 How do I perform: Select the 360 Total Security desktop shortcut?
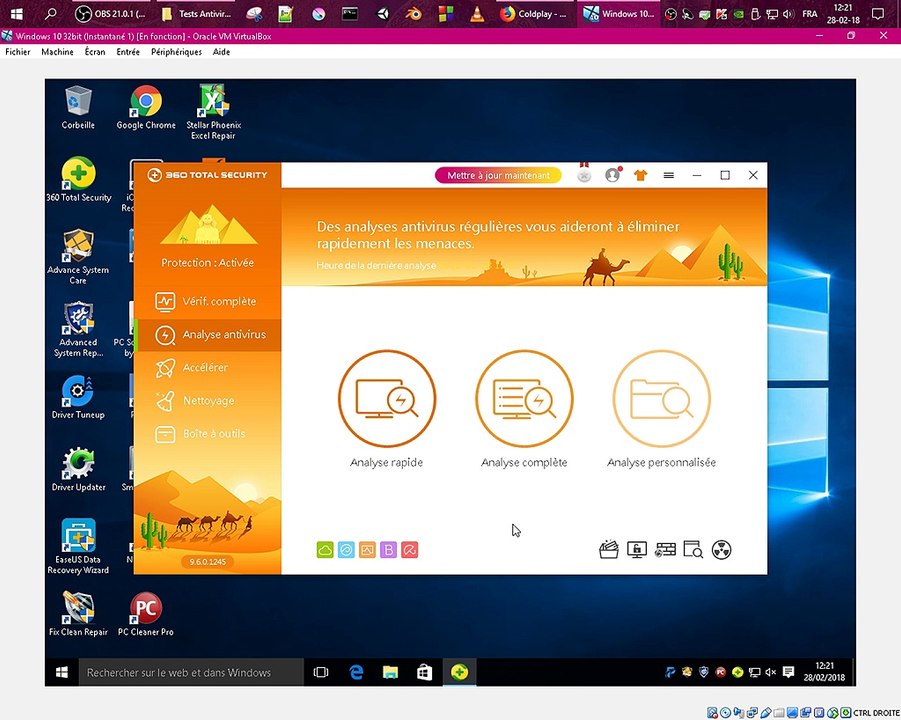coord(78,179)
